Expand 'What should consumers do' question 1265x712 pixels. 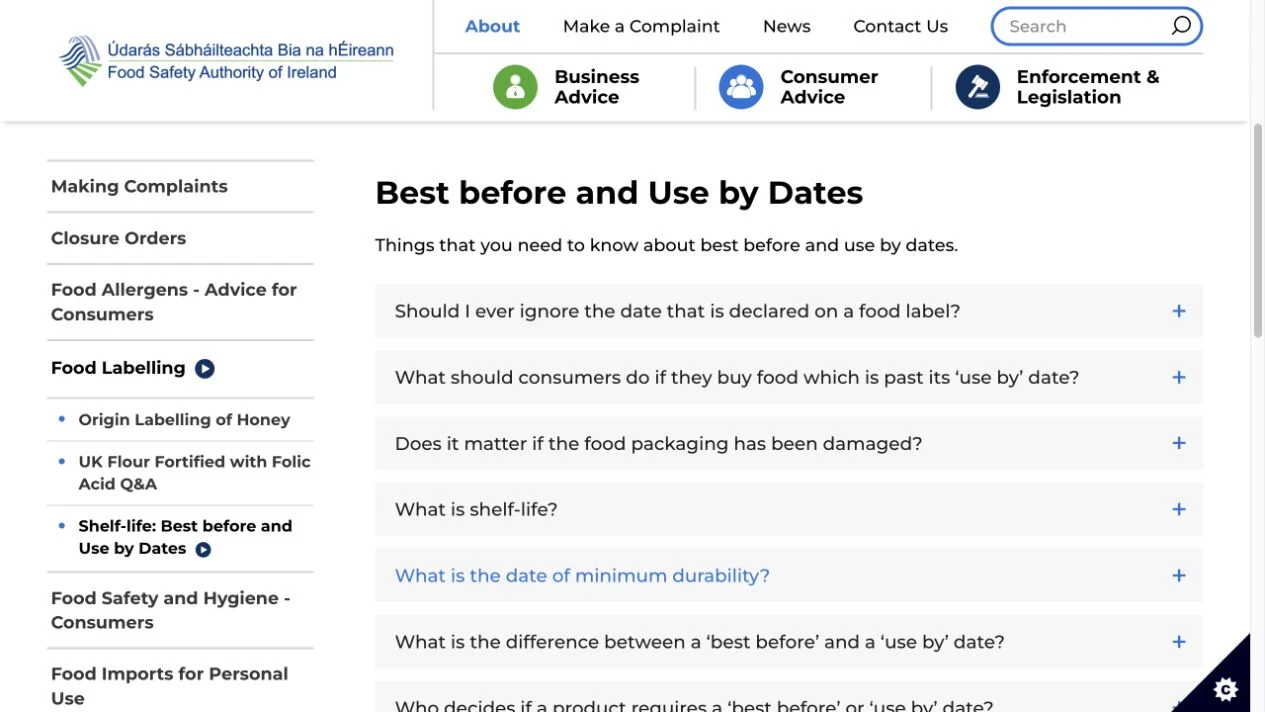pyautogui.click(x=789, y=377)
